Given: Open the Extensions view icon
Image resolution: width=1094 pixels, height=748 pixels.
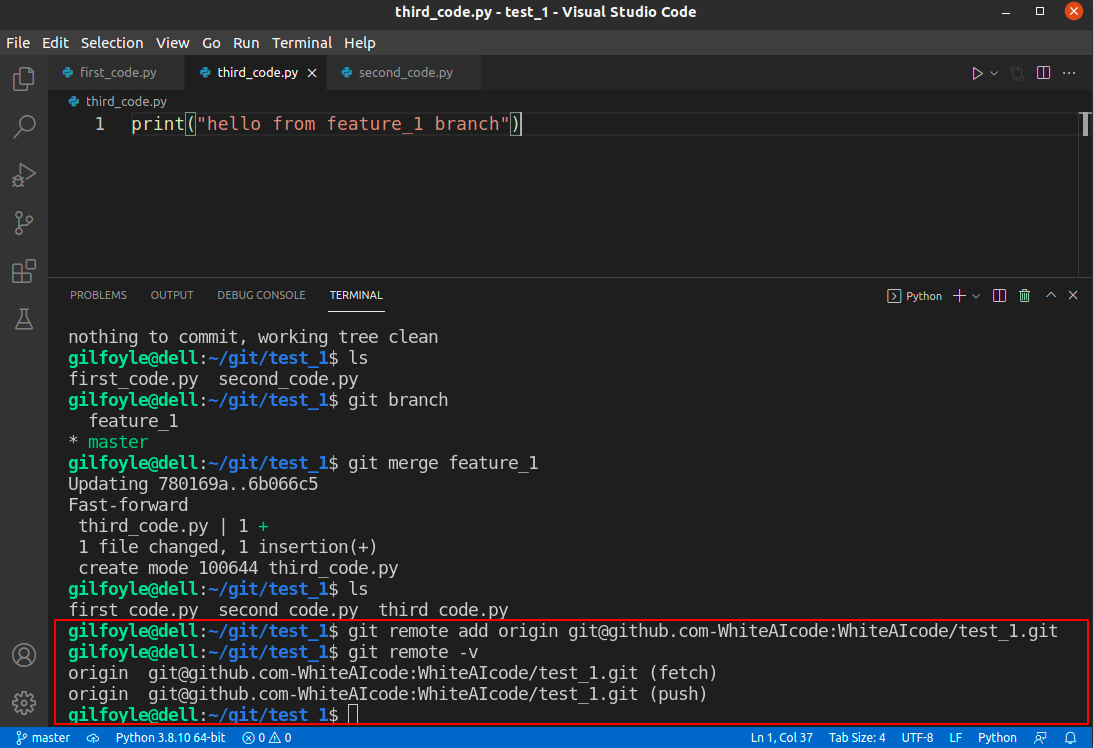Looking at the screenshot, I should 23,271.
